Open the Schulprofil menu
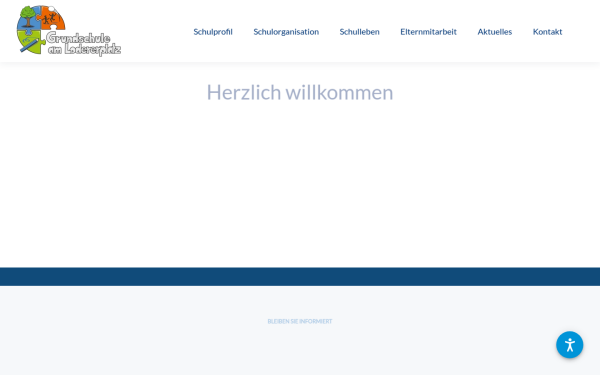The height and width of the screenshot is (375, 600). [x=213, y=32]
